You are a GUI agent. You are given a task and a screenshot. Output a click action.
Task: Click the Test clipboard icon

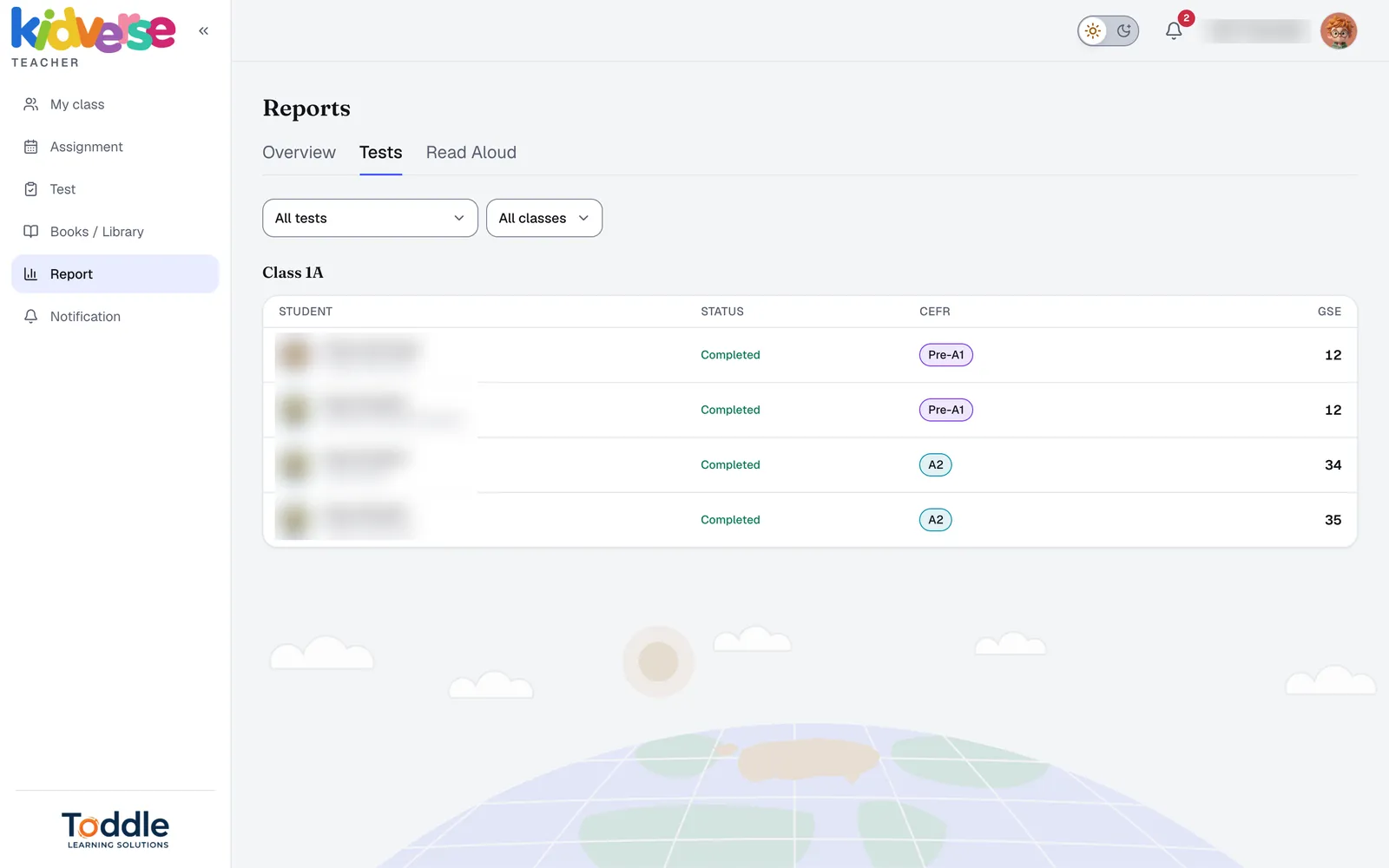[x=31, y=189]
